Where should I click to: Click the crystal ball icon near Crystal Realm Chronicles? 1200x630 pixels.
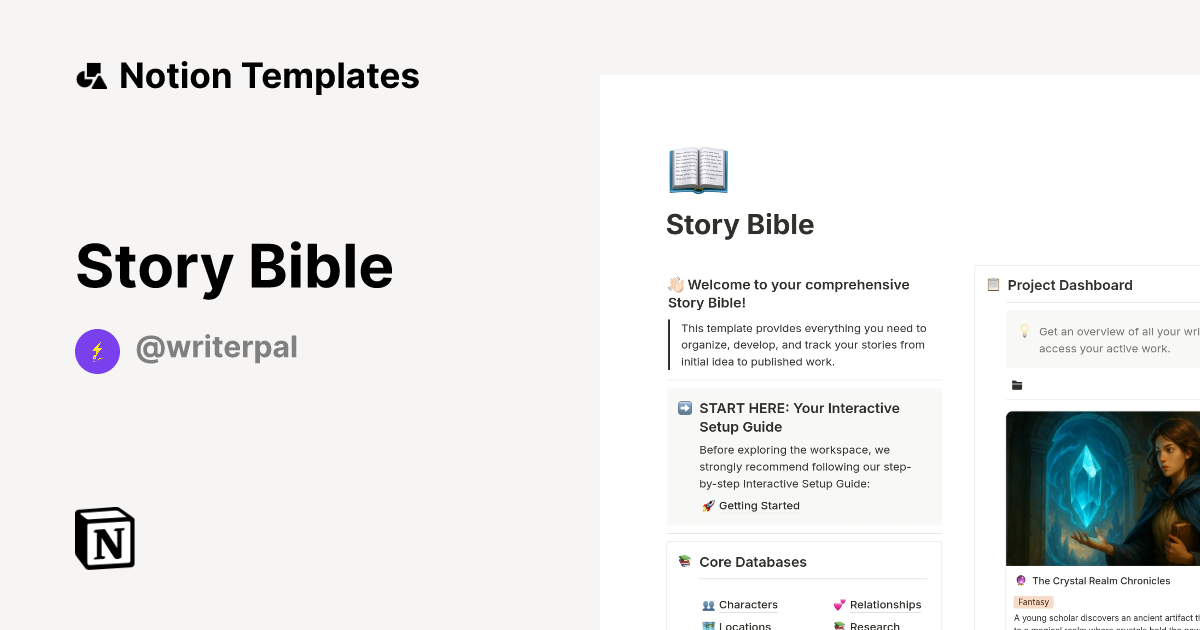[x=1021, y=580]
